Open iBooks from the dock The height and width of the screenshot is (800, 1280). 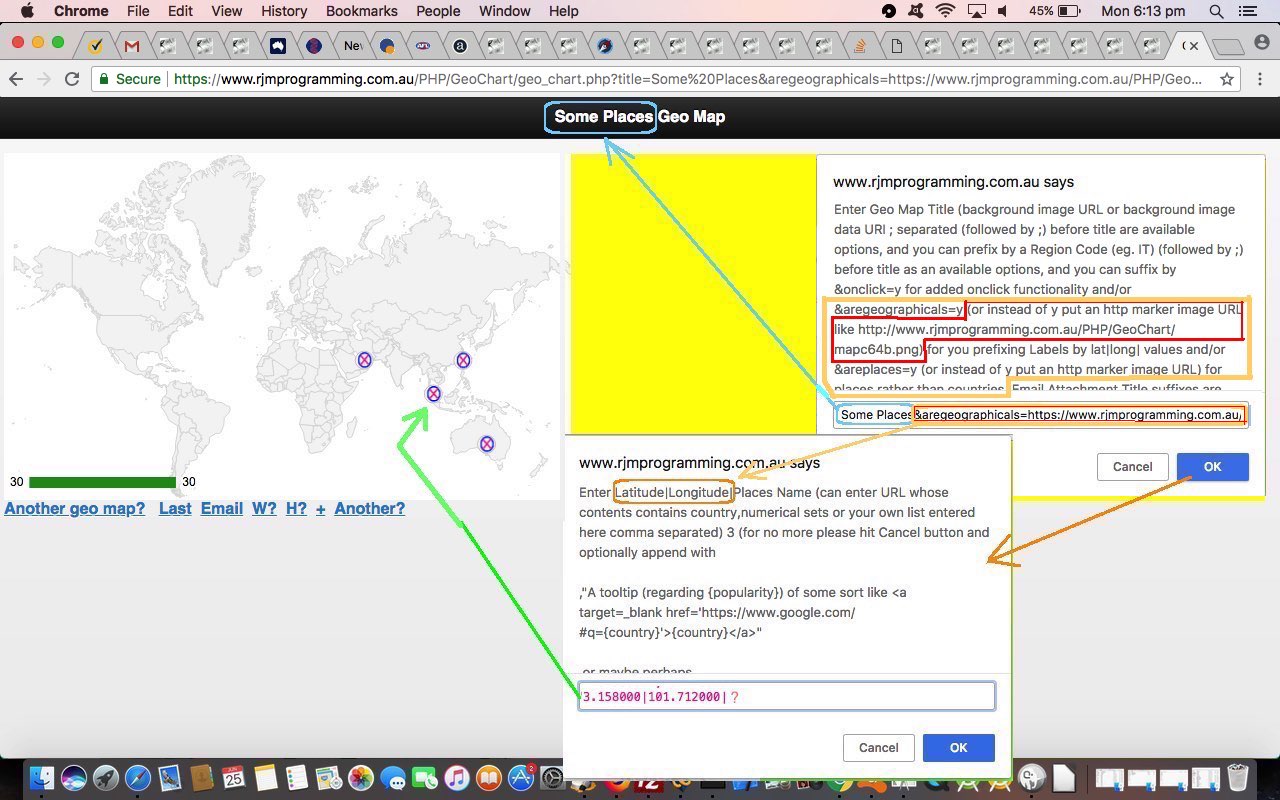pyautogui.click(x=489, y=778)
